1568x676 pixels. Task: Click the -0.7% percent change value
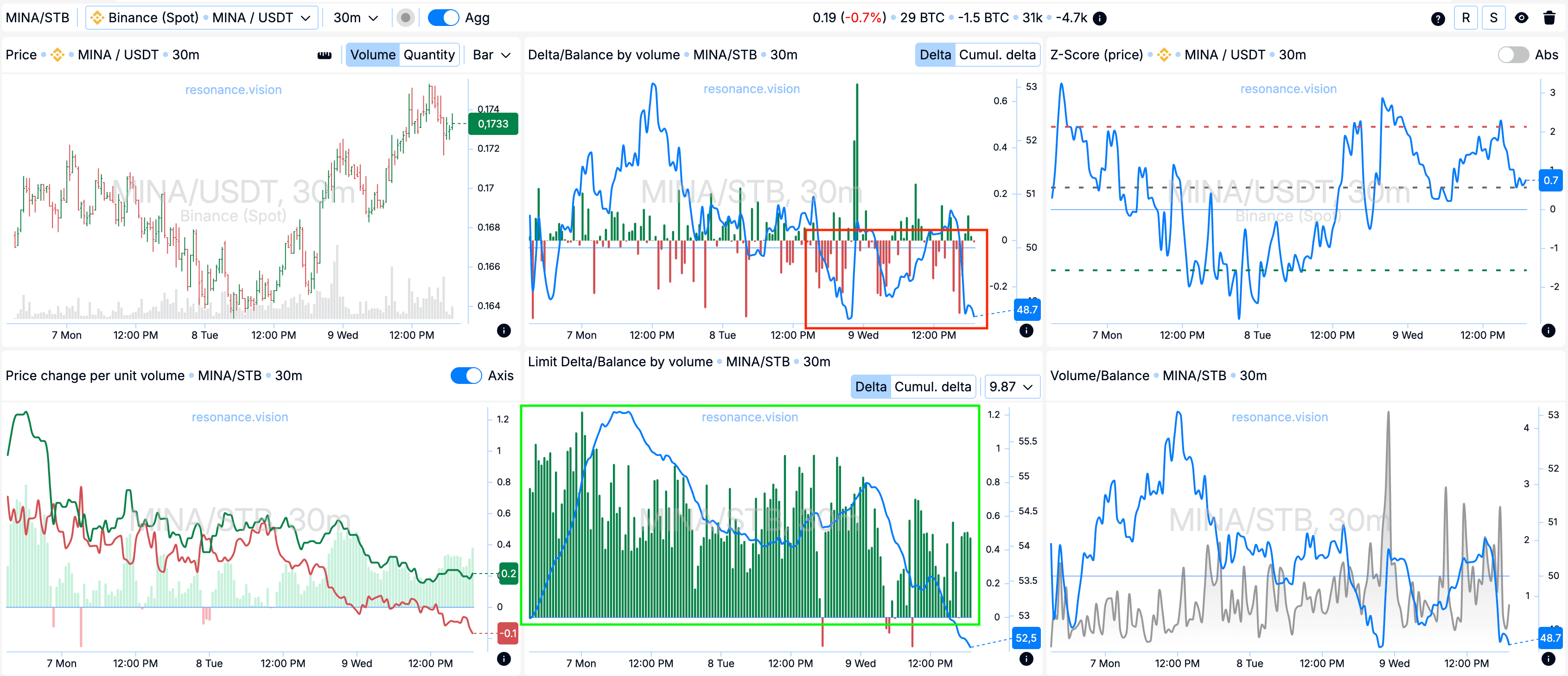pos(864,18)
